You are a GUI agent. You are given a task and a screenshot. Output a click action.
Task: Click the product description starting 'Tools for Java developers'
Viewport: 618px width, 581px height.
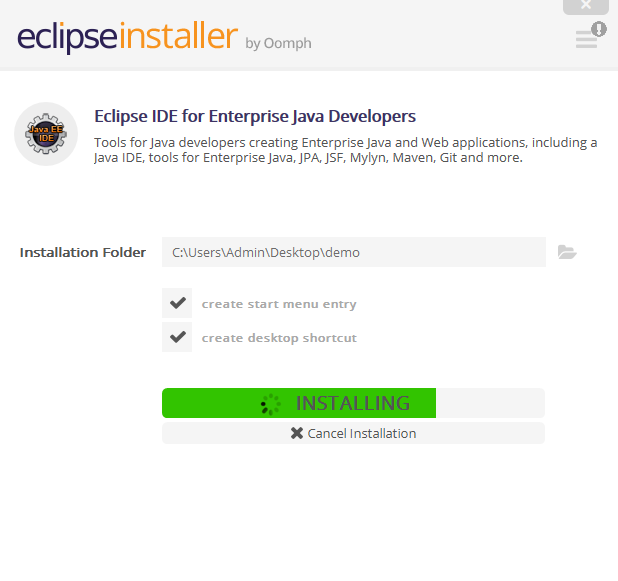pyautogui.click(x=346, y=150)
